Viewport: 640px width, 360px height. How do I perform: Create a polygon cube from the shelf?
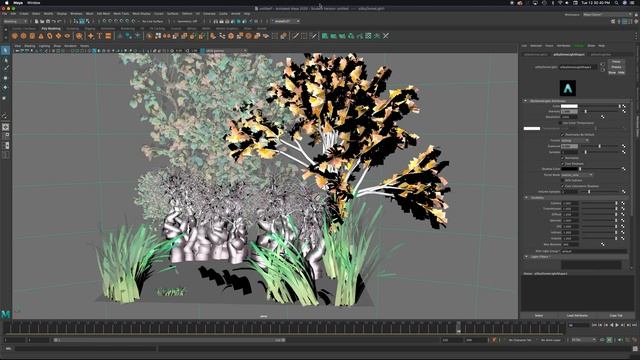[24, 36]
